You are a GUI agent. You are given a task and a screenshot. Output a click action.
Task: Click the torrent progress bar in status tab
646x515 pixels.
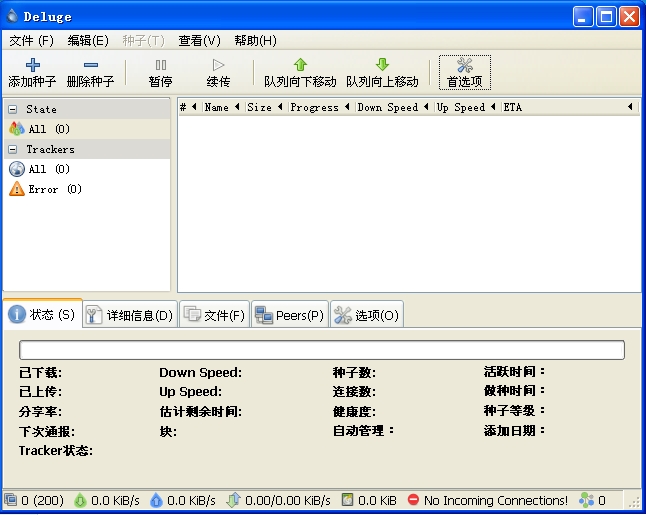tap(322, 350)
